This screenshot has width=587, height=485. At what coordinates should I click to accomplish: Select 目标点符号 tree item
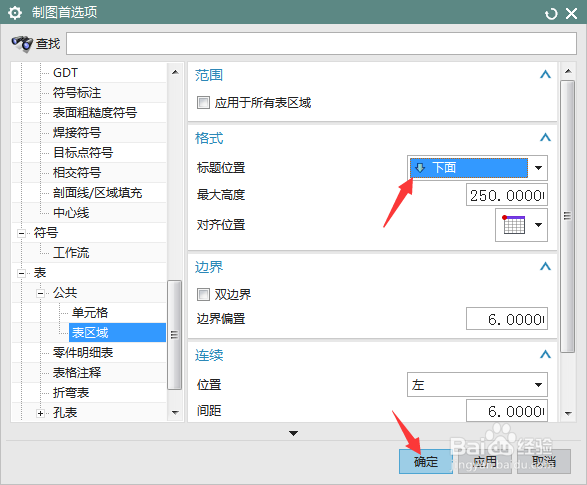click(x=83, y=153)
